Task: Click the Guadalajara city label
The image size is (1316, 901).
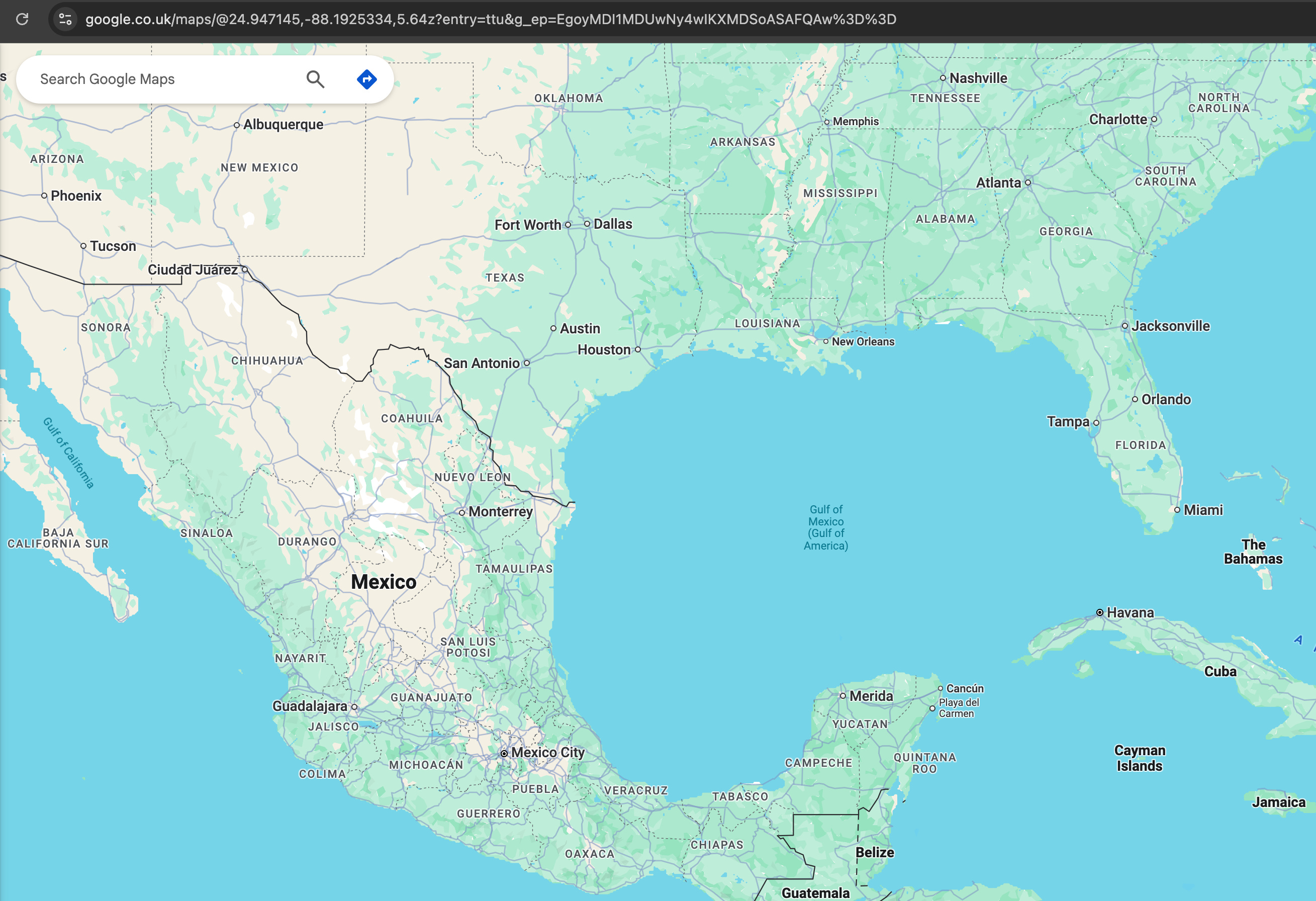Action: point(309,706)
